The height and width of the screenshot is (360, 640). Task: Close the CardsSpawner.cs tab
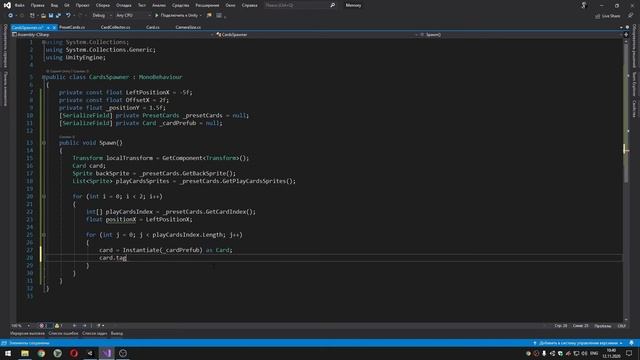coord(54,27)
